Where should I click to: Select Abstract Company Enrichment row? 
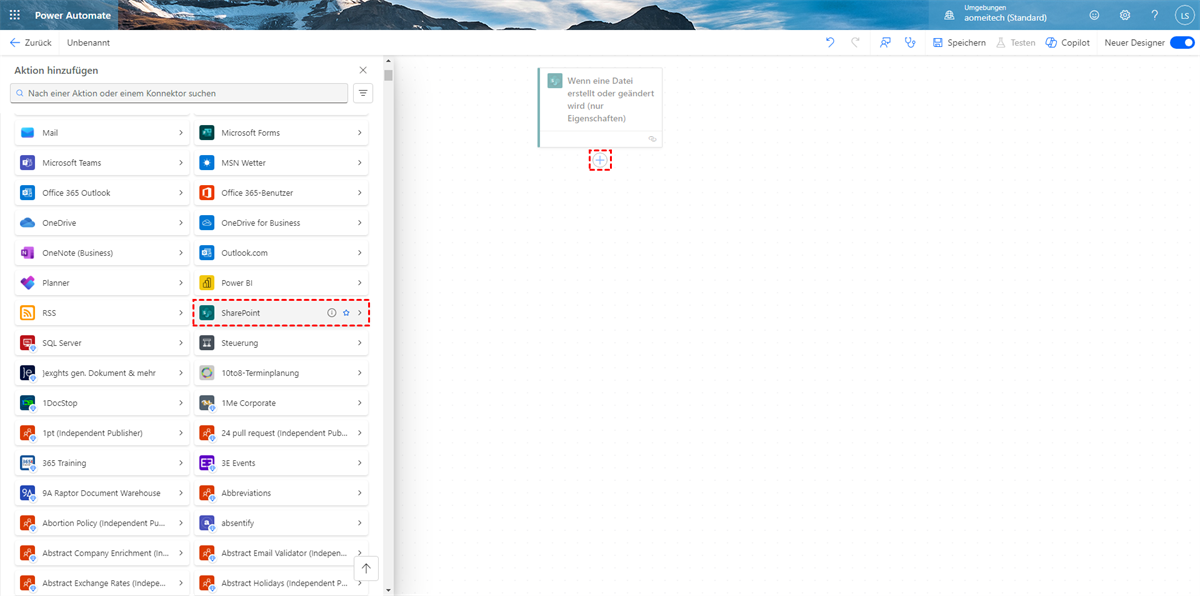tap(101, 553)
